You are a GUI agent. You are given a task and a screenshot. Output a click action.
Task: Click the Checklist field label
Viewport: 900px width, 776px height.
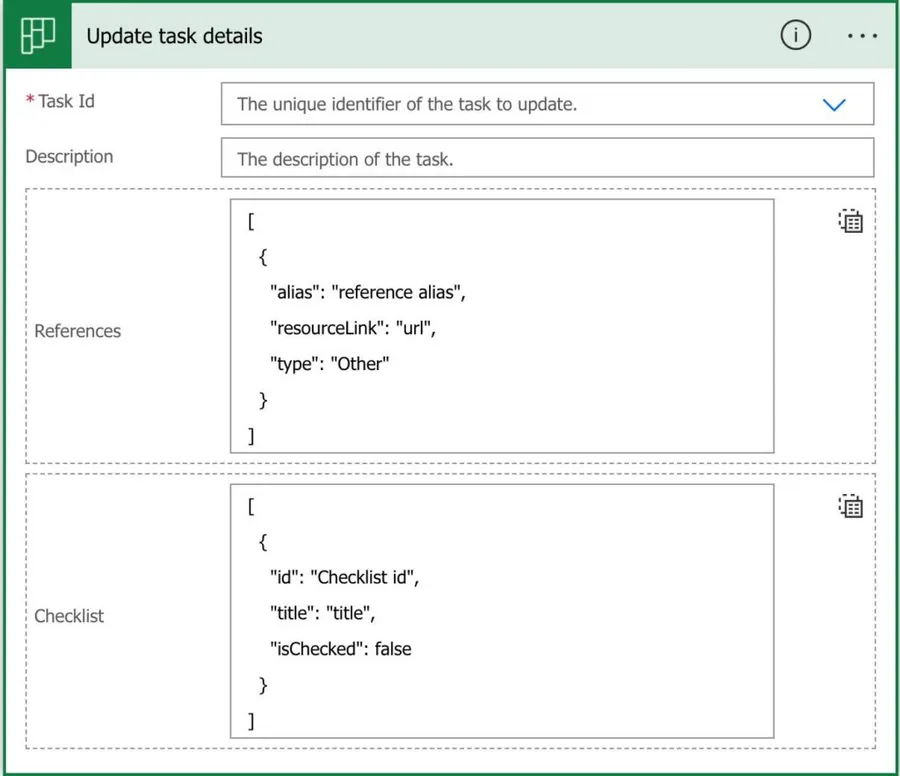69,616
